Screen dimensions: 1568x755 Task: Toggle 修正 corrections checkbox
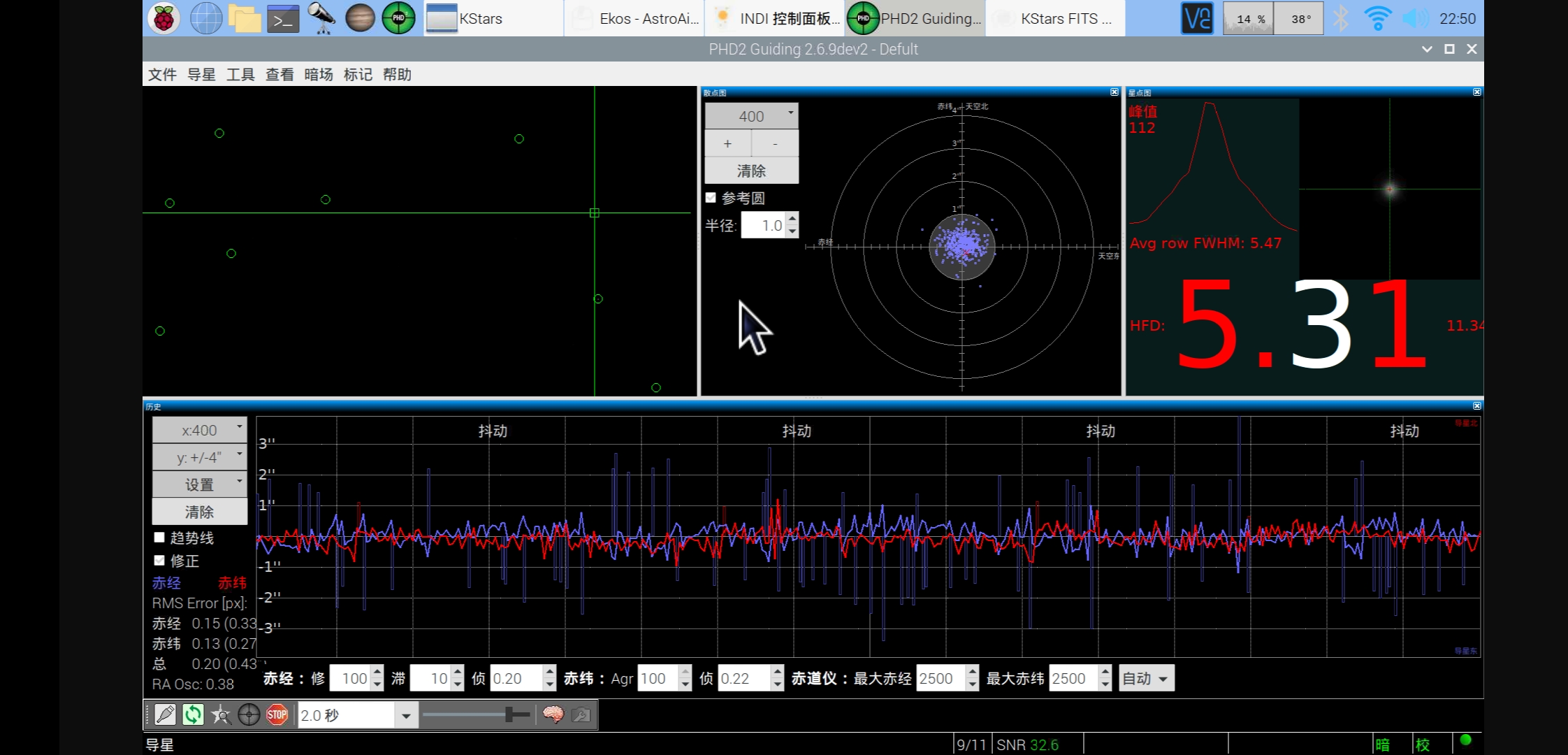(159, 561)
